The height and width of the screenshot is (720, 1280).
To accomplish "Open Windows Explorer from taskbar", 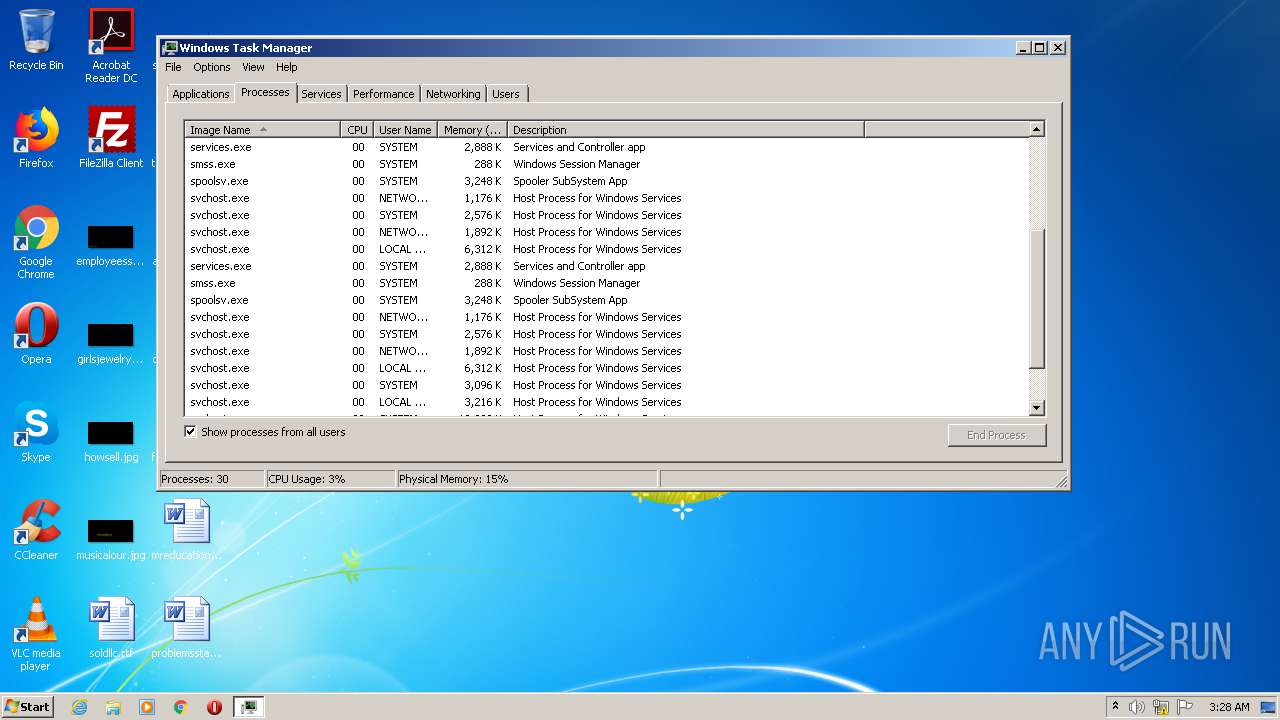I will (x=113, y=707).
